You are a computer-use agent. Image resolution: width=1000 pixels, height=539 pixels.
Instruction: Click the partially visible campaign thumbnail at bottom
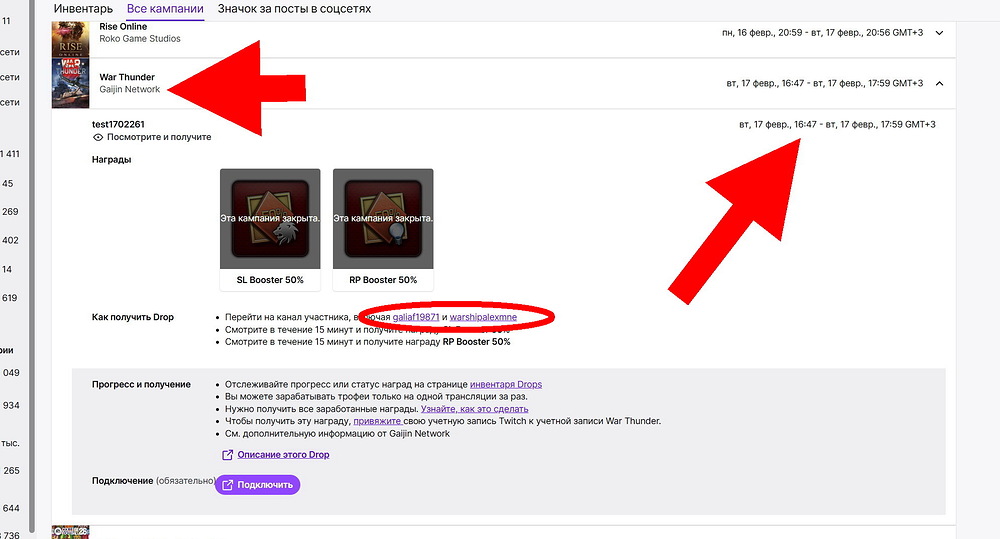[71, 532]
